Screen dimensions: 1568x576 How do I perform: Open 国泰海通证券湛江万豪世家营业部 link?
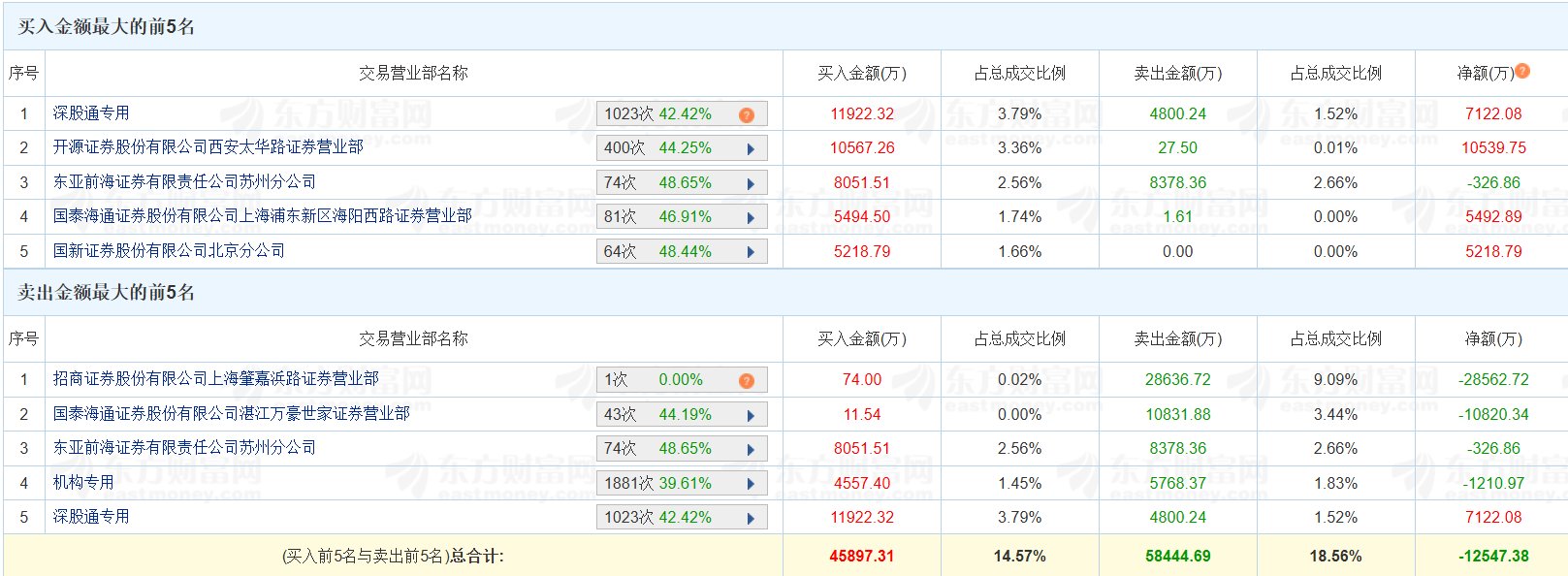[231, 414]
